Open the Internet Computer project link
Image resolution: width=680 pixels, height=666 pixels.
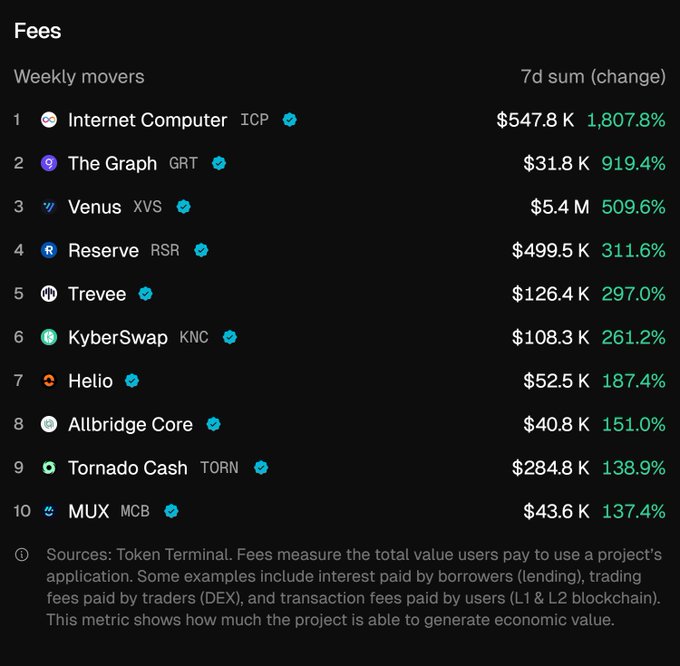coord(147,120)
